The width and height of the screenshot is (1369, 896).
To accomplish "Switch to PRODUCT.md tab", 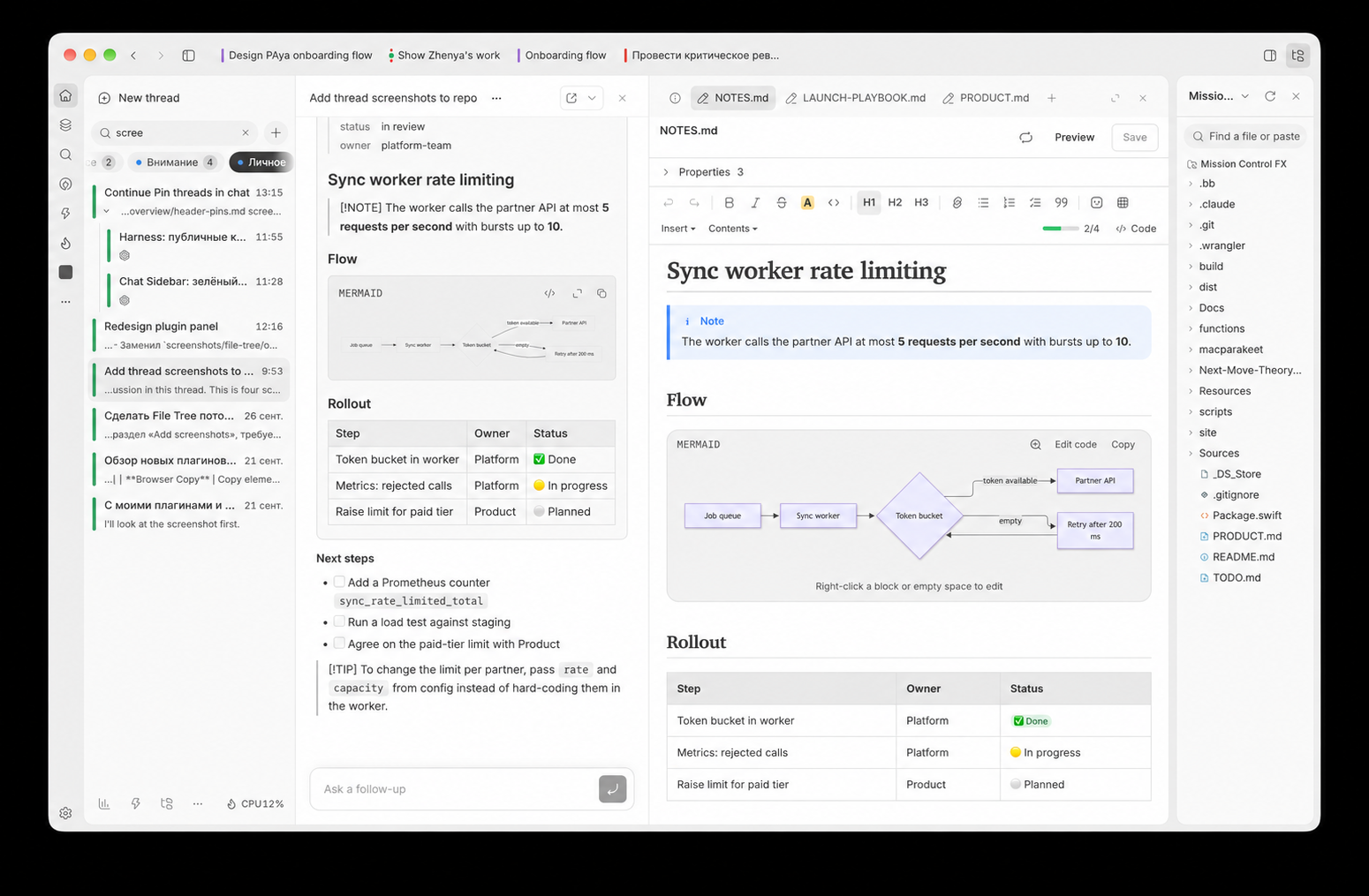I will (x=986, y=98).
